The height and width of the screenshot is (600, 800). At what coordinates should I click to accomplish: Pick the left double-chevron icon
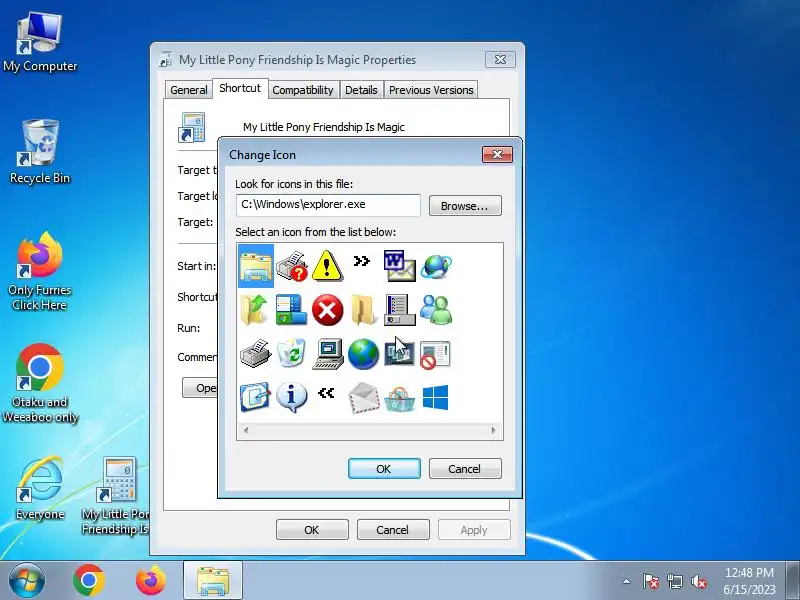(326, 392)
